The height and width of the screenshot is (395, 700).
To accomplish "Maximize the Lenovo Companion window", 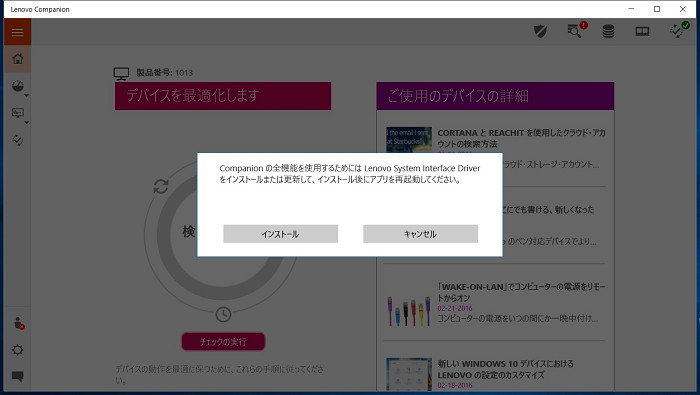I will [657, 9].
